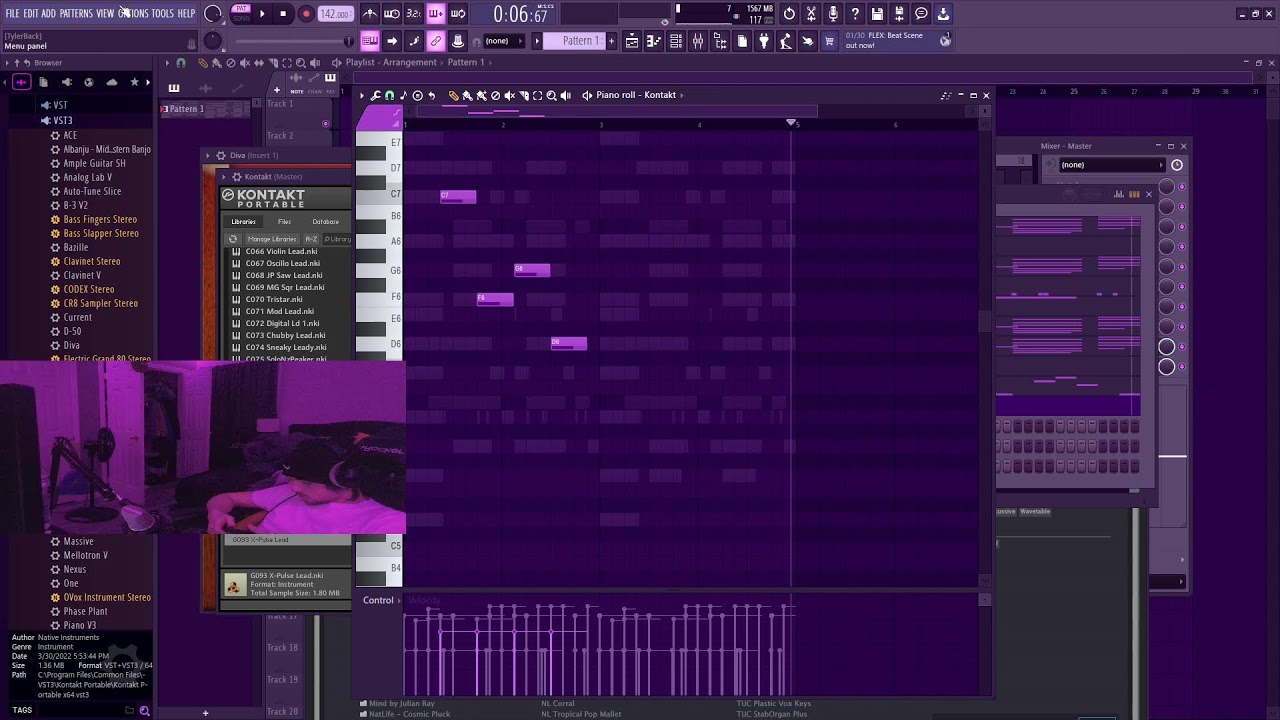The height and width of the screenshot is (720, 1280).
Task: Toggle Piano roll magnet snap icon
Action: [x=389, y=95]
